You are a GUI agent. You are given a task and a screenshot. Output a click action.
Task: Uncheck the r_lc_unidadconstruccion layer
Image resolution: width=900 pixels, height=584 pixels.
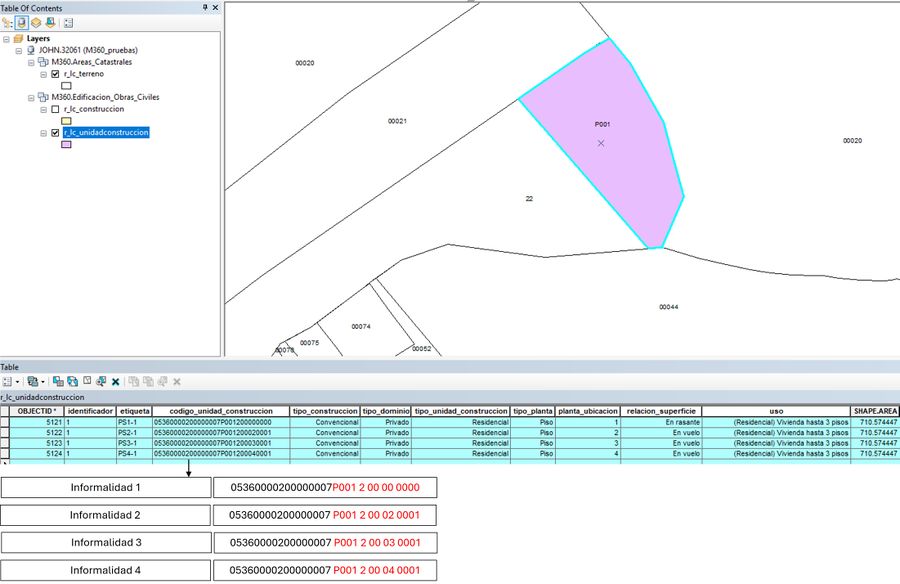pyautogui.click(x=55, y=133)
